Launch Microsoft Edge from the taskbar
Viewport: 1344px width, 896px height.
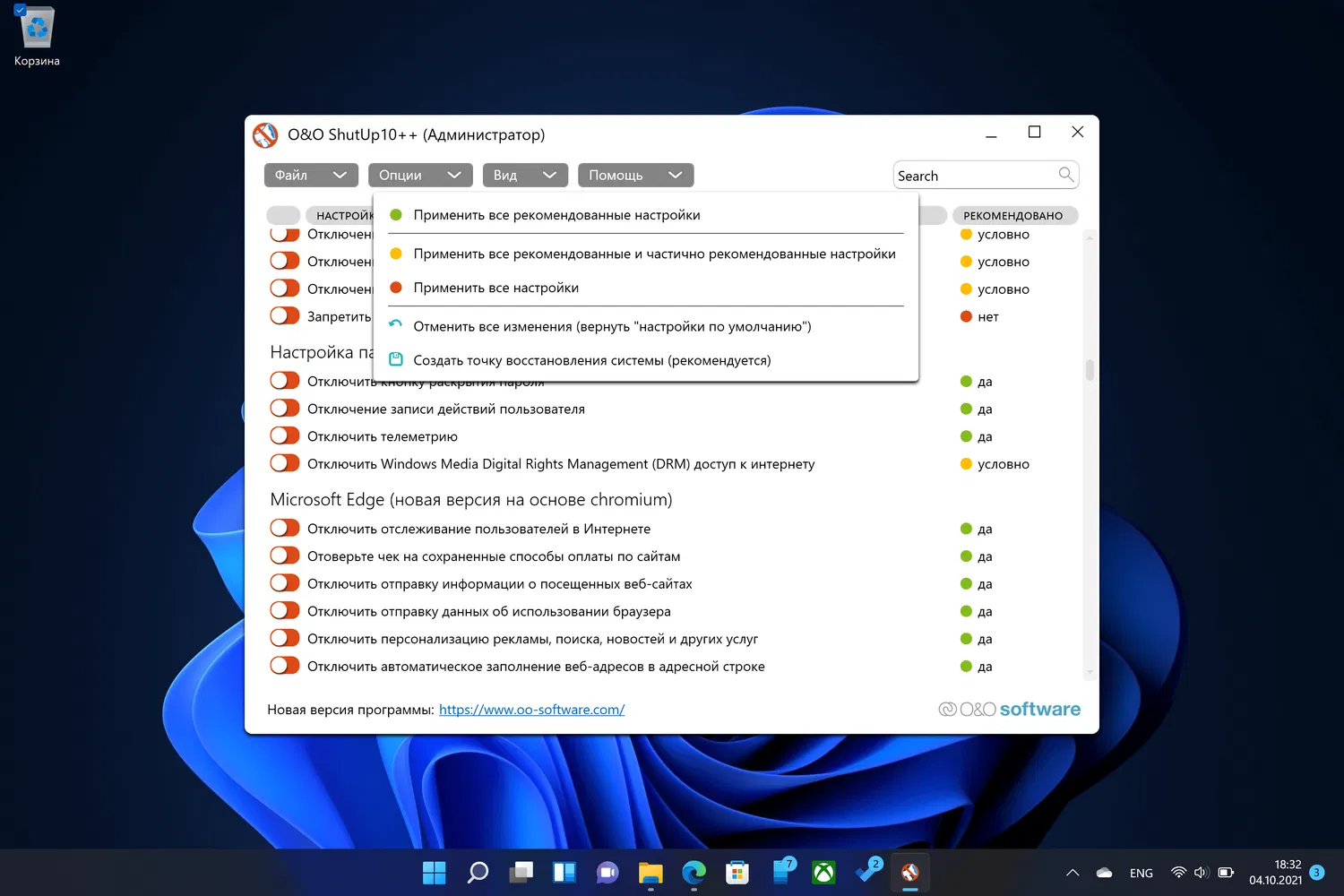[x=694, y=872]
